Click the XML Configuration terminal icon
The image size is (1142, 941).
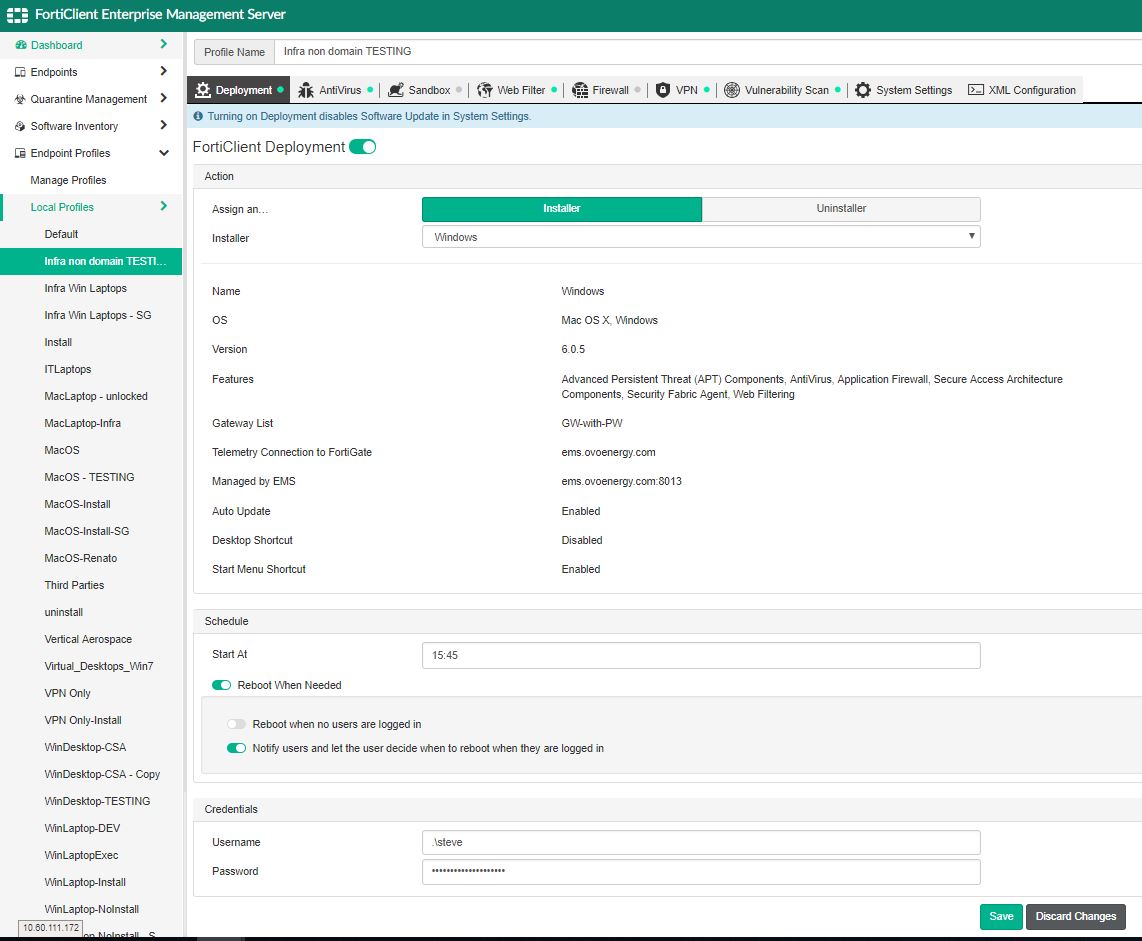coord(976,90)
